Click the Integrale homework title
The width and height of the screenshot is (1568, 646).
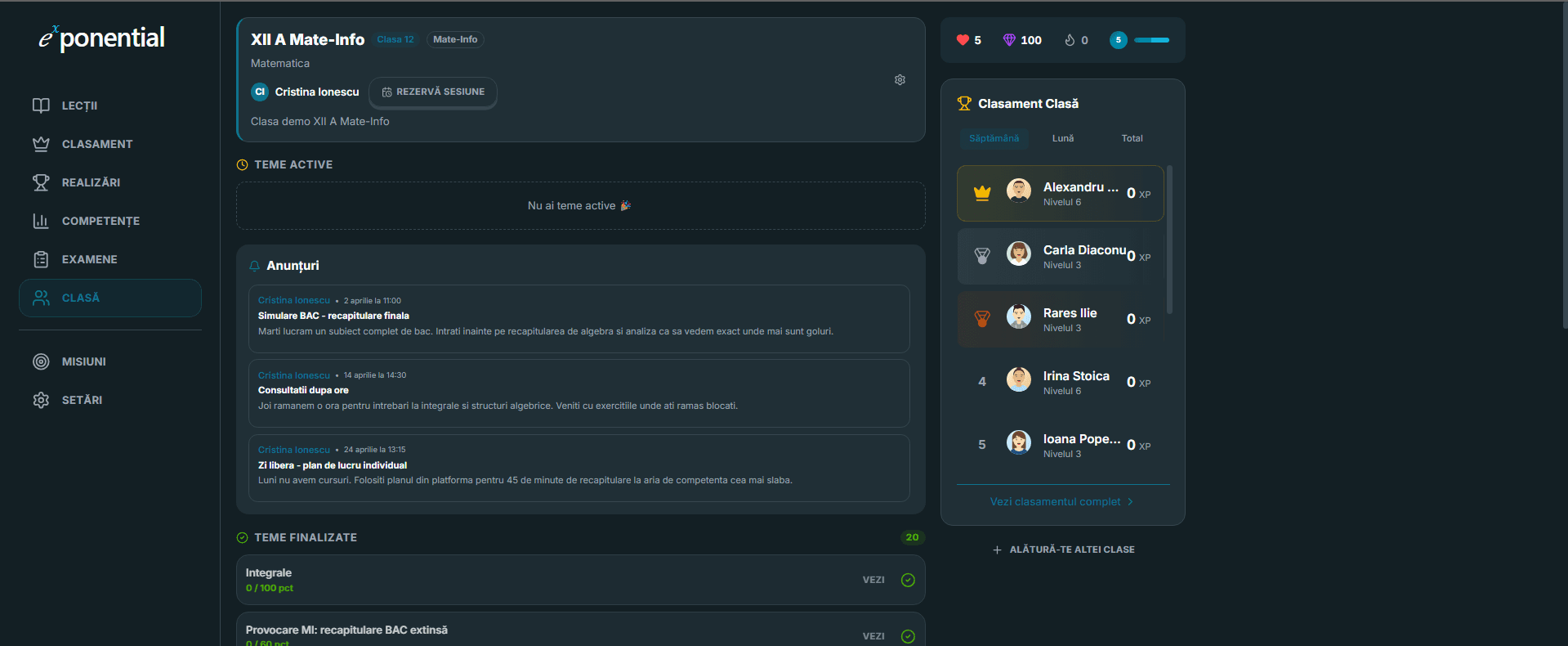pos(269,573)
